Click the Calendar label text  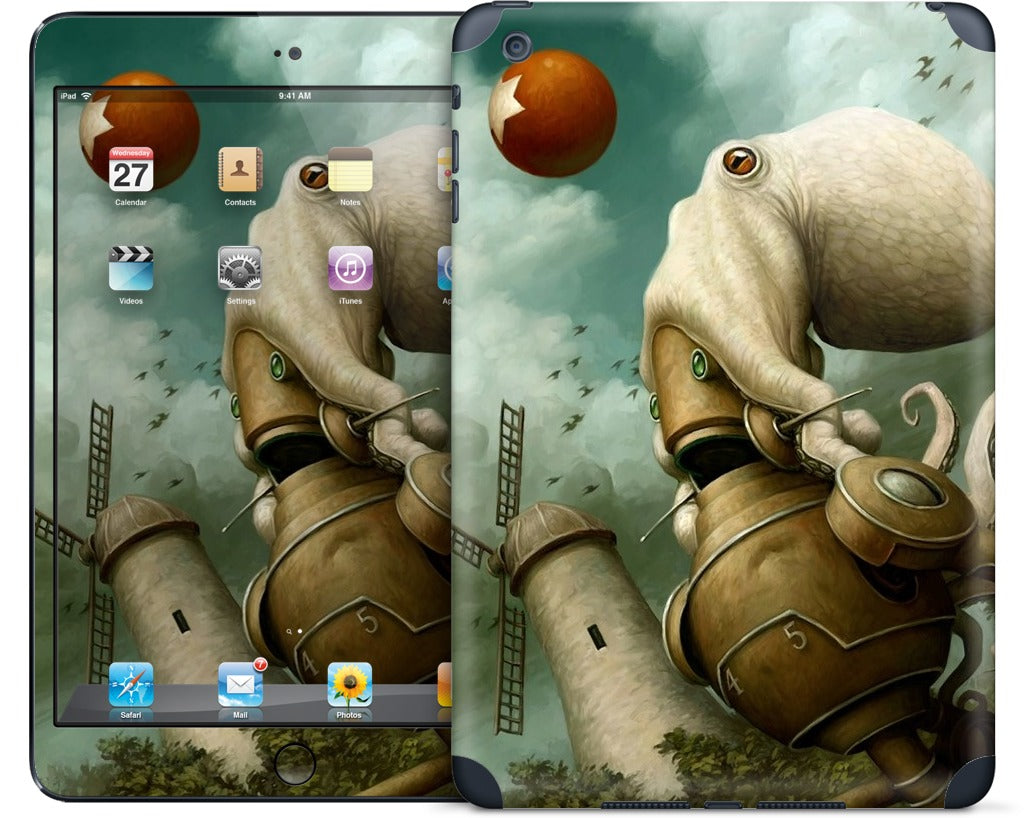131,202
